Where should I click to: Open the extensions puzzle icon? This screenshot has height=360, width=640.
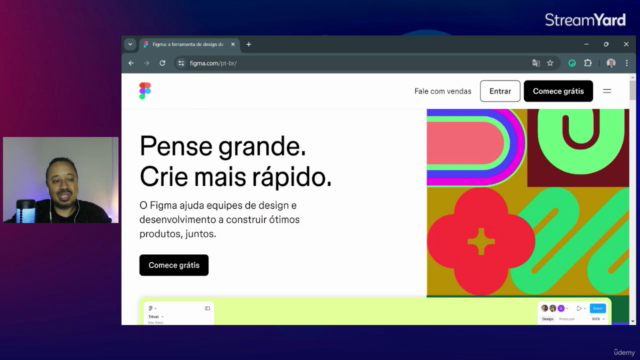point(588,63)
